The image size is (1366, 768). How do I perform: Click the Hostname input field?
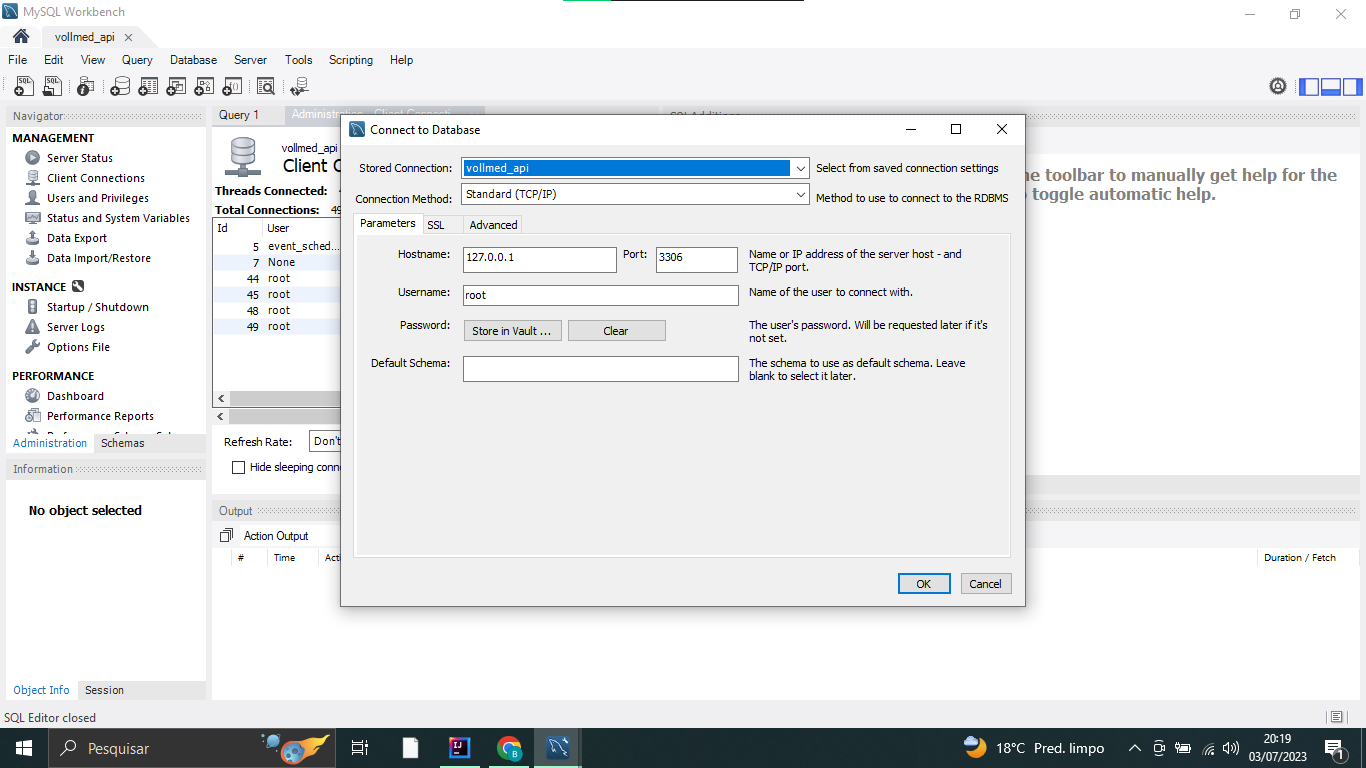pyautogui.click(x=540, y=260)
